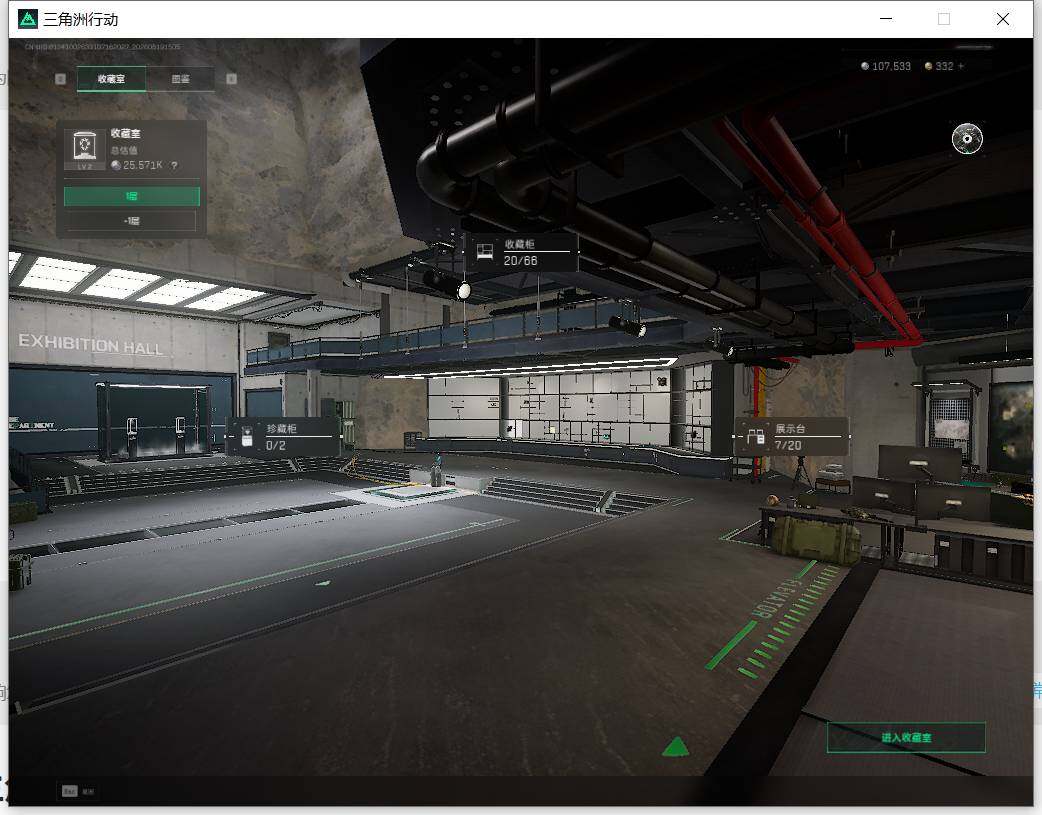Click the 收藏室 panel title text

(x=126, y=134)
